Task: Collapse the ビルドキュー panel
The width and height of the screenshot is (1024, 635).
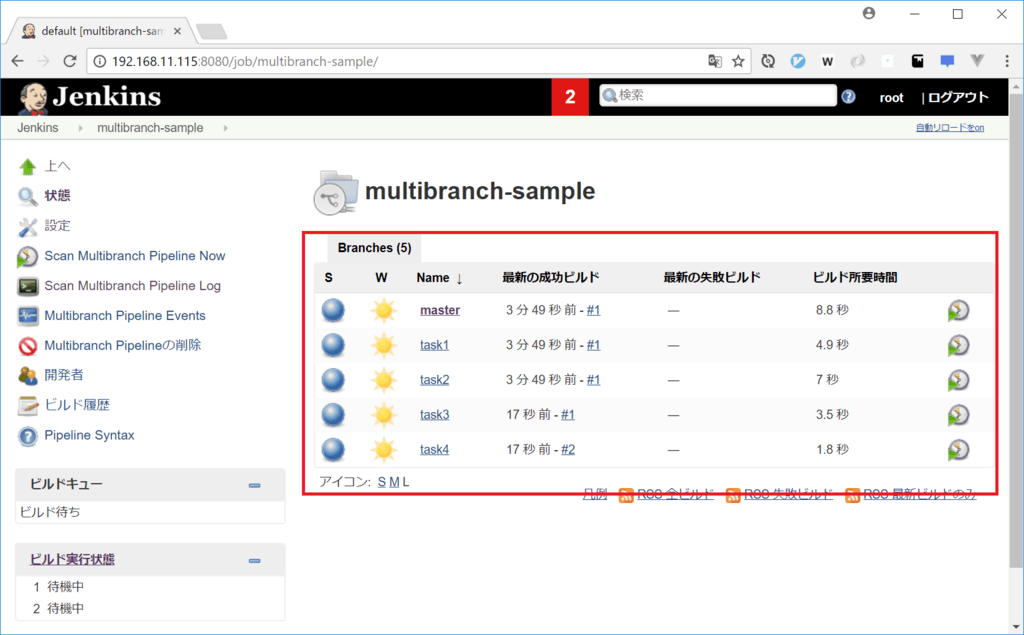Action: pos(255,485)
